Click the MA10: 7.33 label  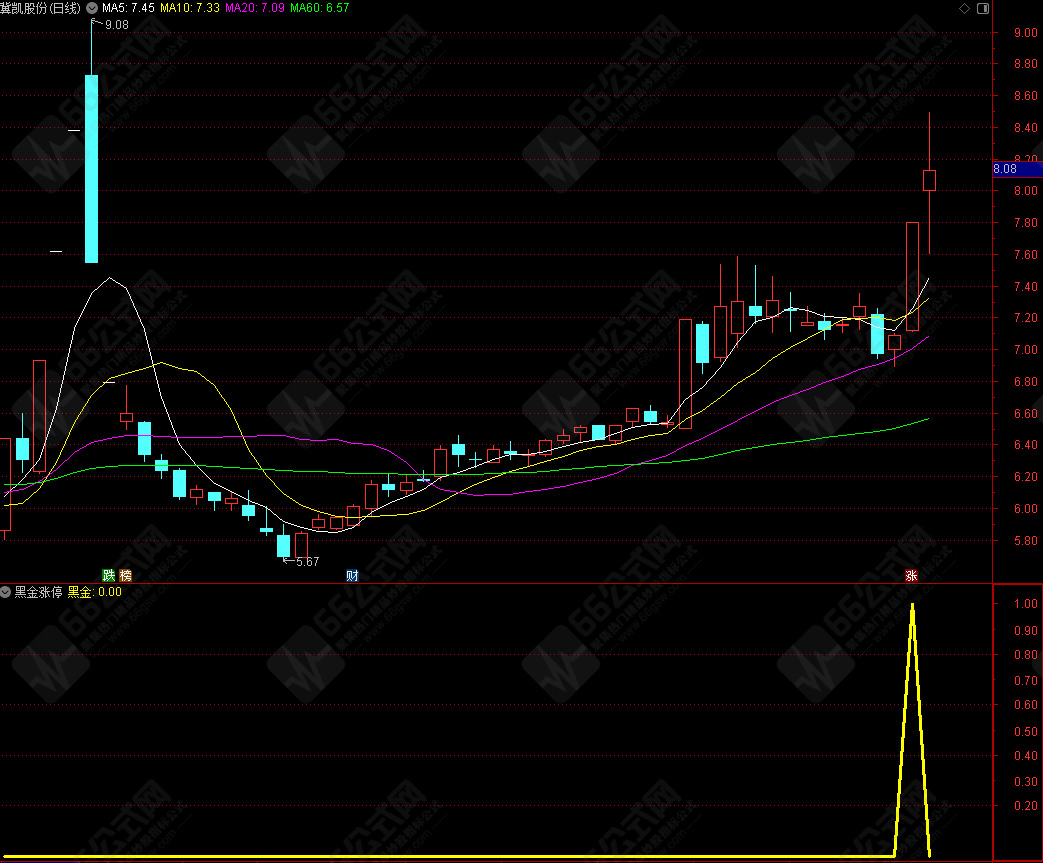point(190,8)
